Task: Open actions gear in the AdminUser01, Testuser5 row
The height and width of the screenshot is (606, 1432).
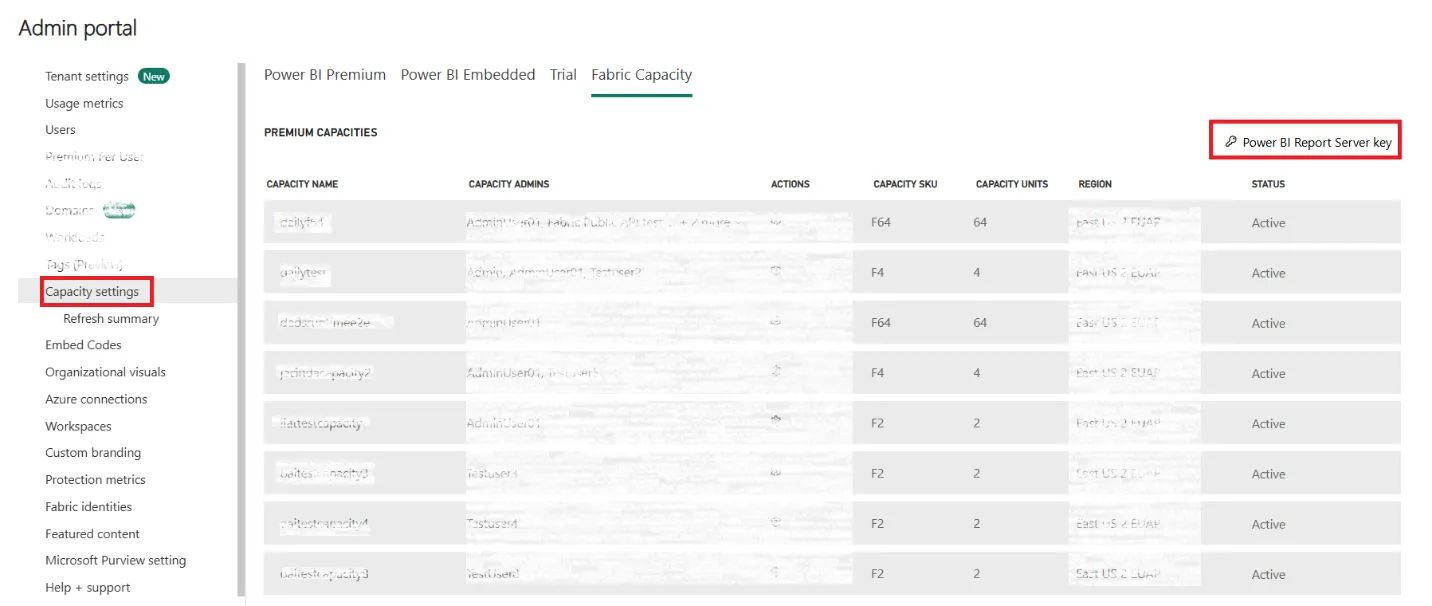Action: [x=776, y=371]
